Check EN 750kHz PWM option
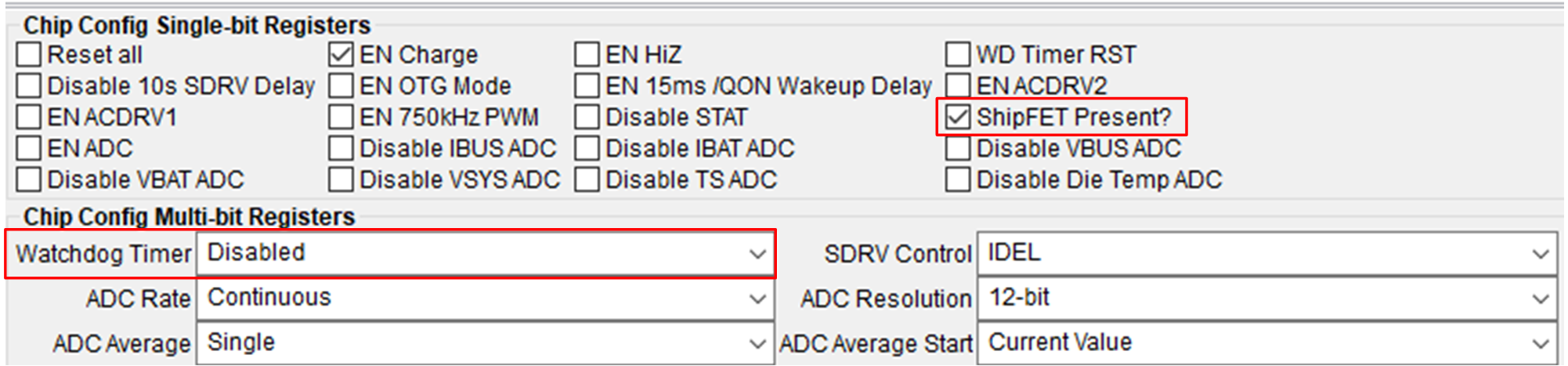 (x=341, y=117)
